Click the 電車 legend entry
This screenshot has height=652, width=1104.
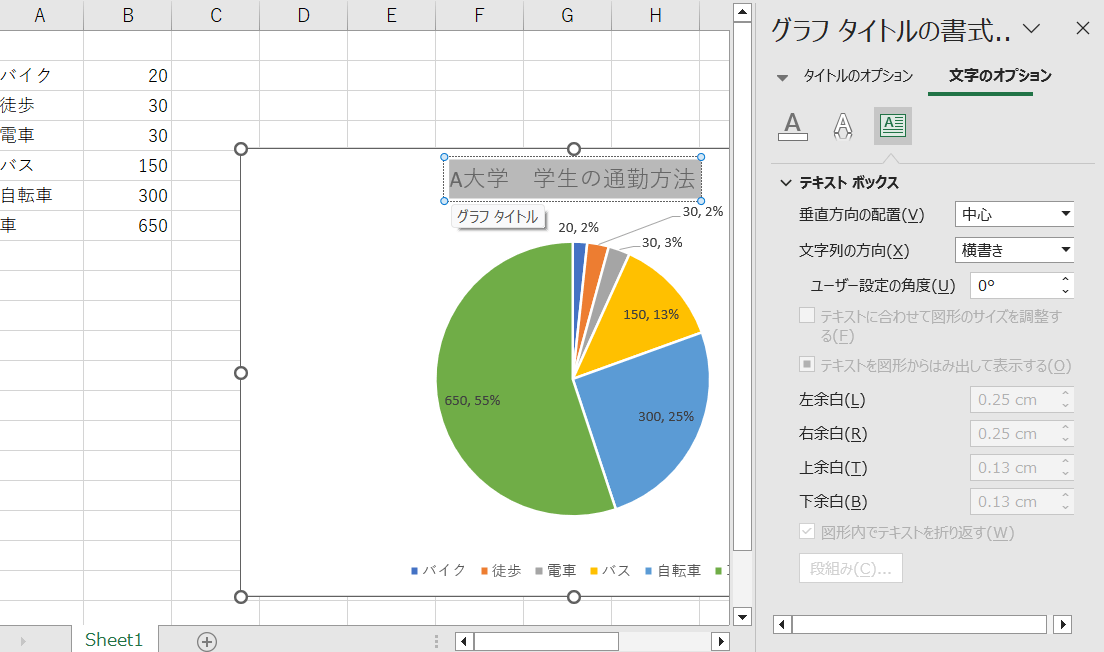click(556, 570)
